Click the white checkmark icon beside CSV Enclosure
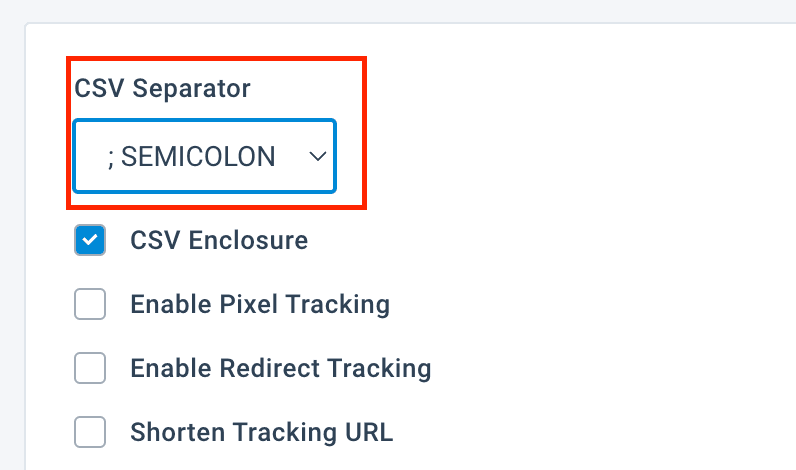This screenshot has width=796, height=470. click(x=90, y=240)
